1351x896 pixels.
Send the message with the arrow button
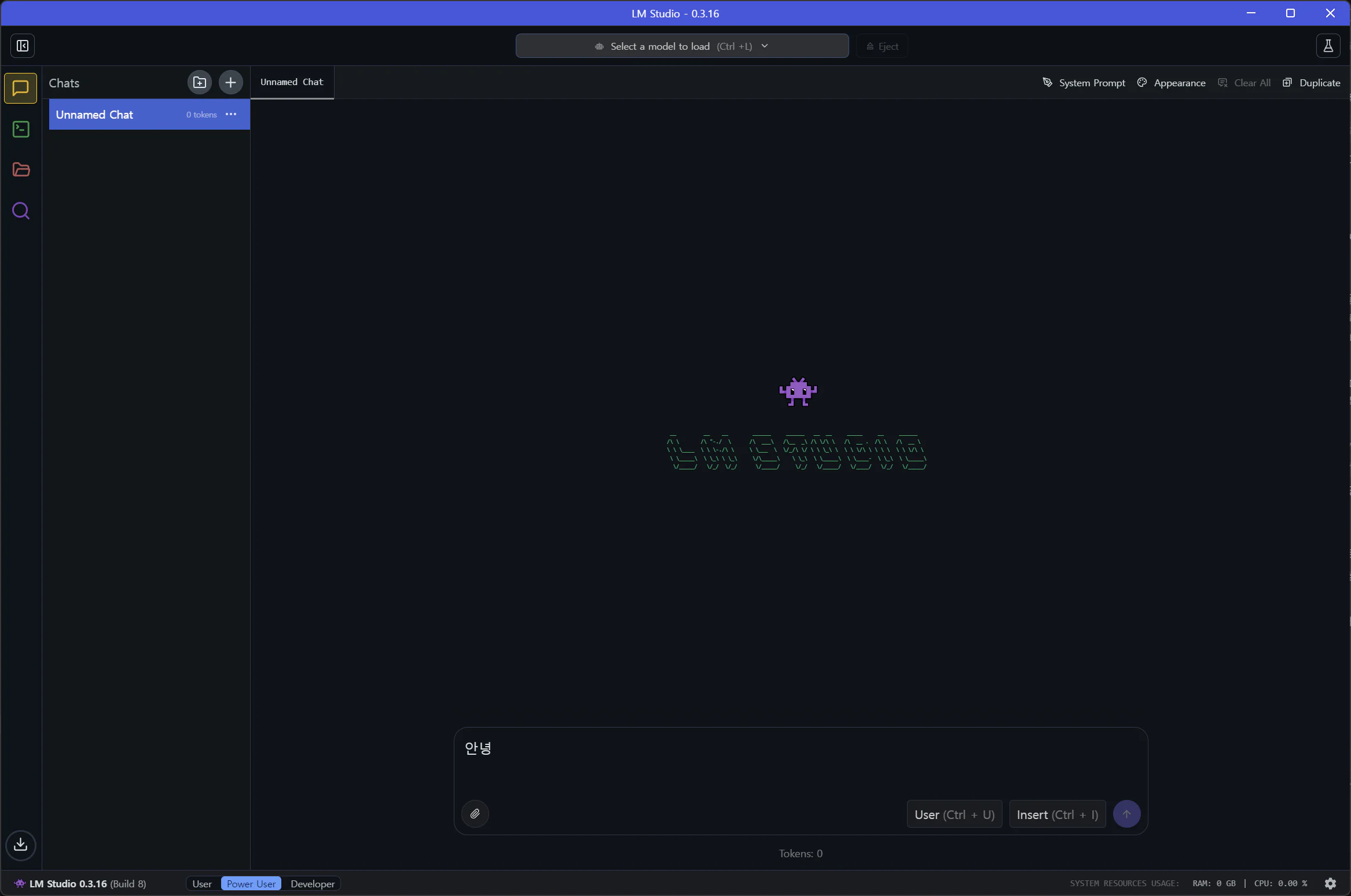coord(1126,814)
